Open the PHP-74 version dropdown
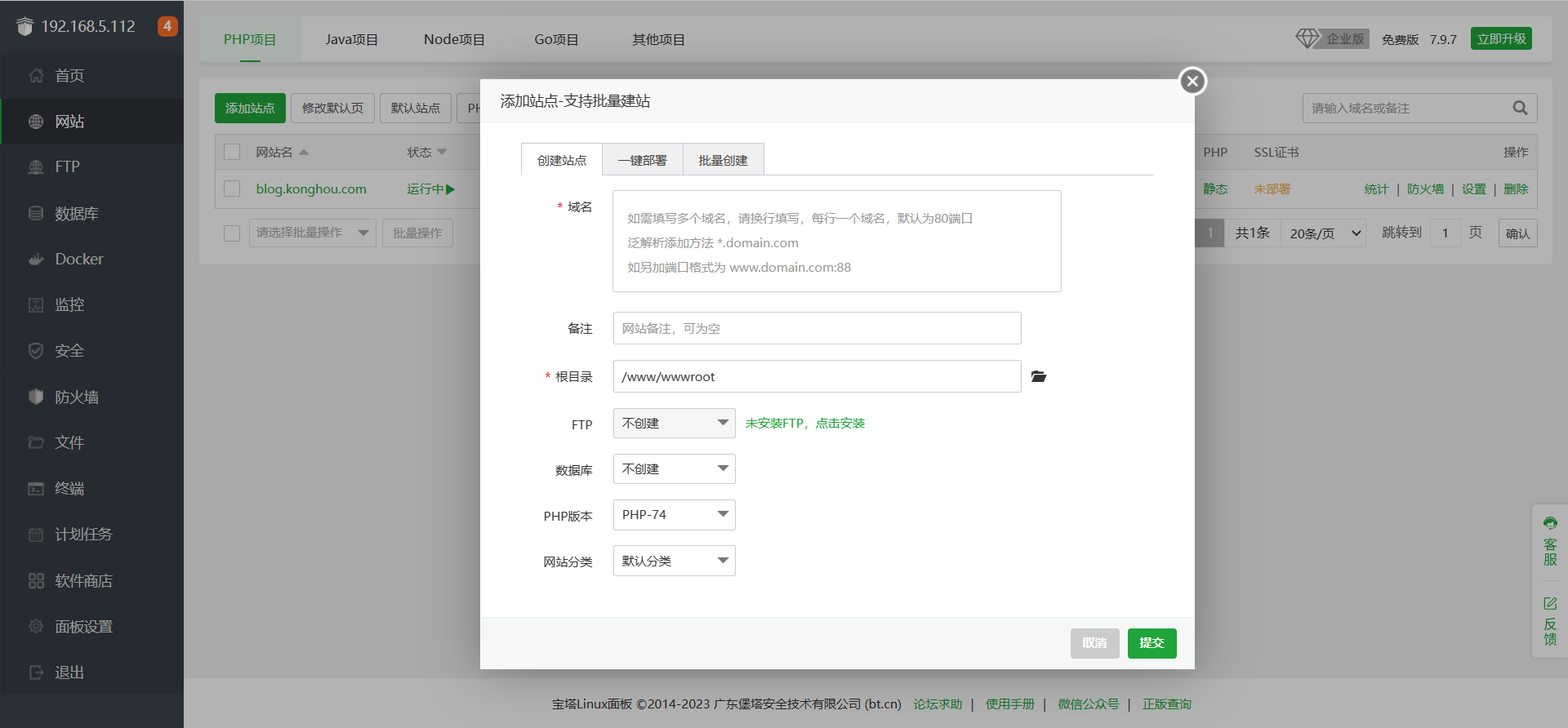1568x728 pixels. [x=675, y=514]
